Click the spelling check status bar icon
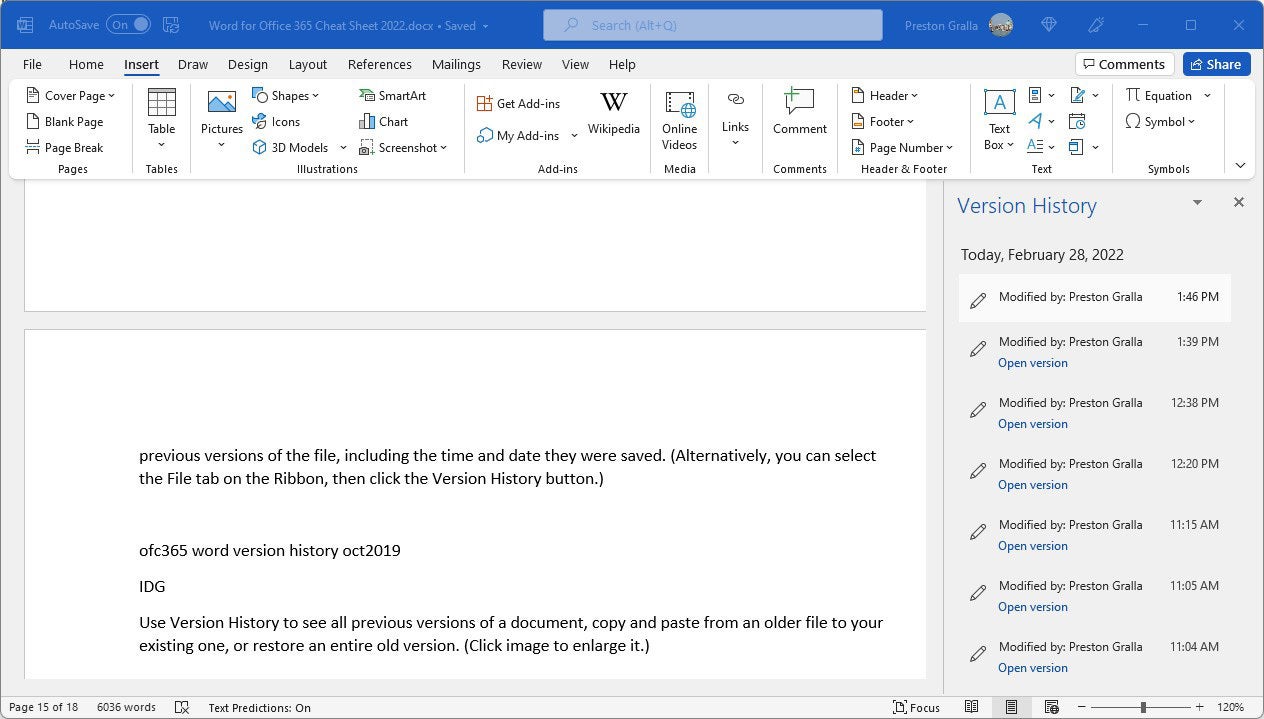1264x719 pixels. (x=182, y=707)
